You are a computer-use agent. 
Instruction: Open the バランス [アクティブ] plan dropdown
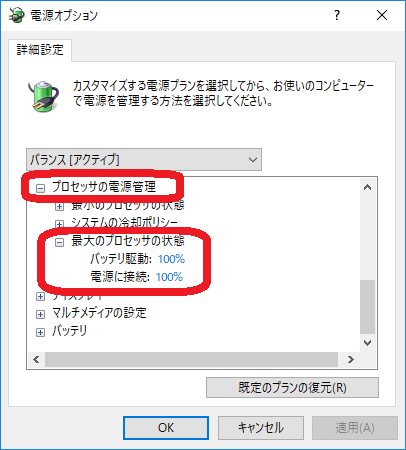(144, 160)
